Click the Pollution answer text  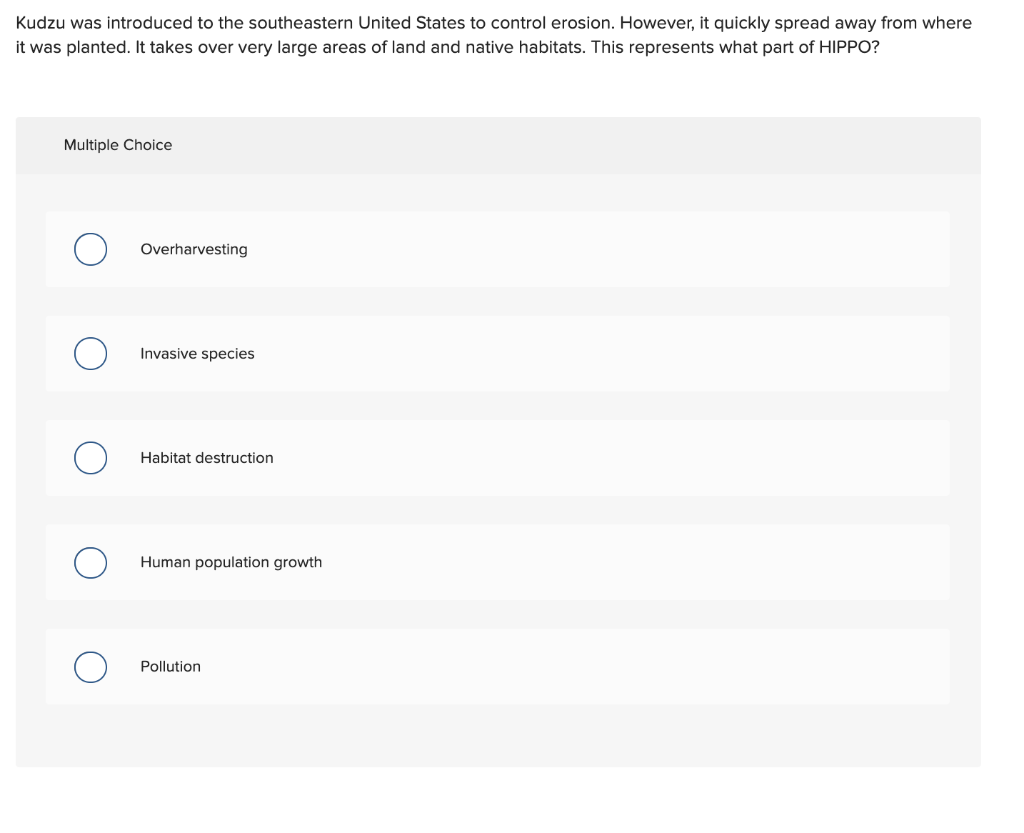point(170,667)
